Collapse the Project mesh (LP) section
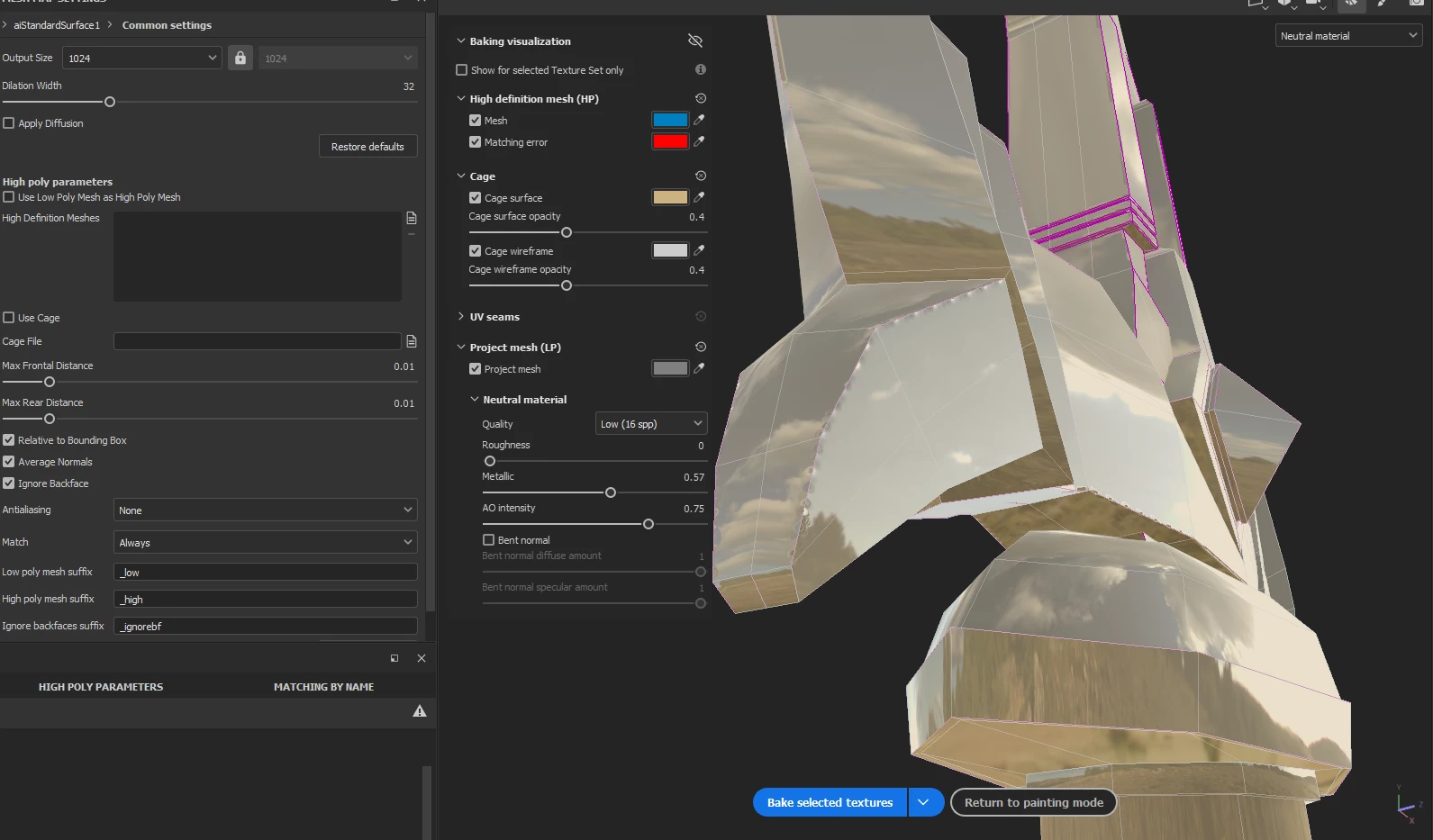 click(x=461, y=347)
